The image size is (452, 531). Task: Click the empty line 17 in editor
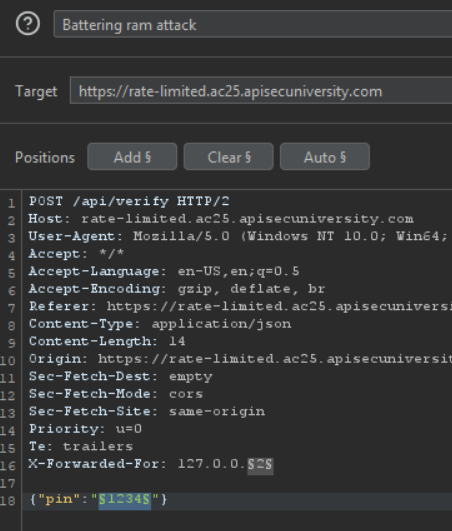click(237, 482)
